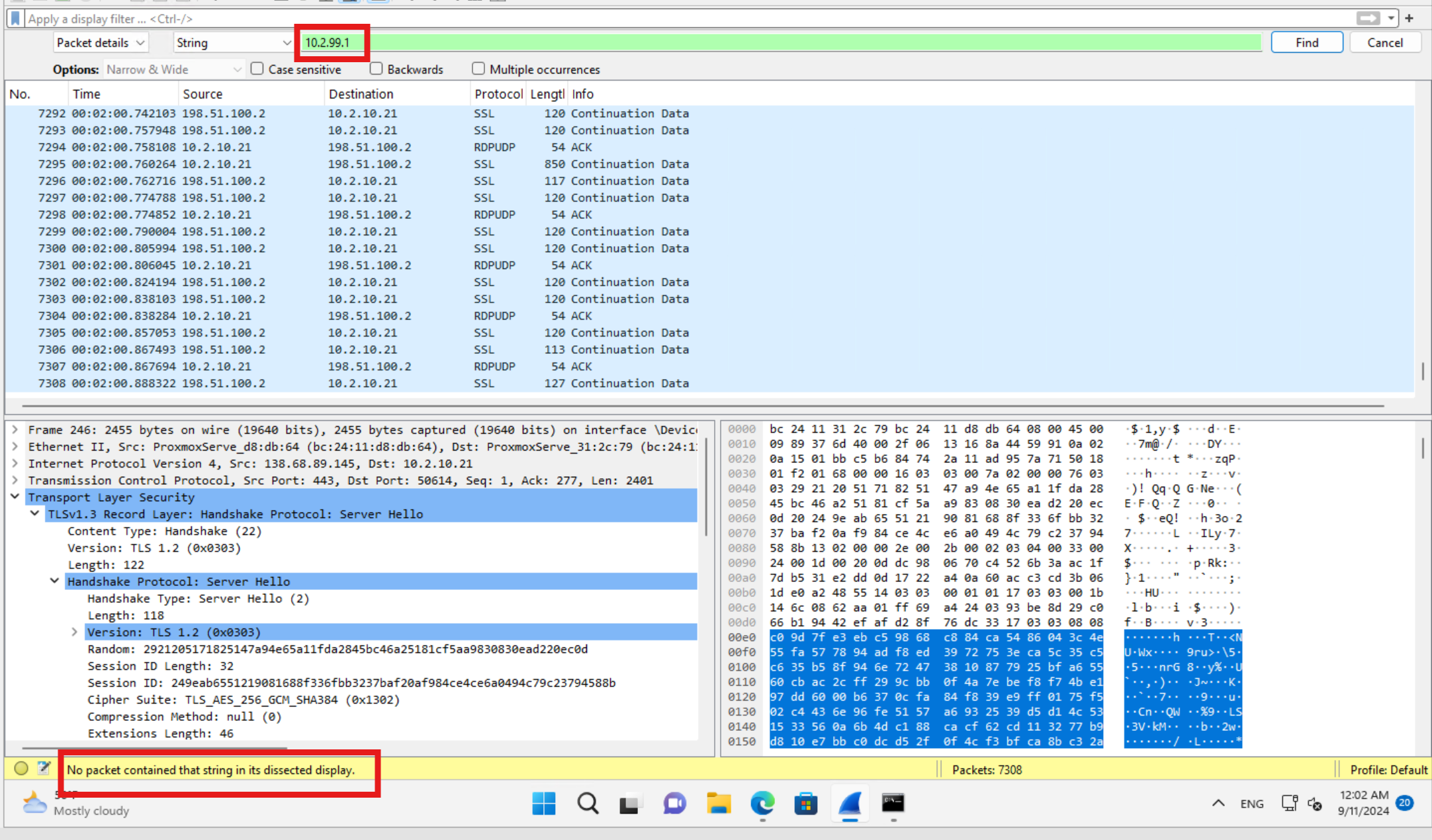Image resolution: width=1432 pixels, height=840 pixels.
Task: Toggle the Multiple occurrences checkbox
Action: point(478,69)
